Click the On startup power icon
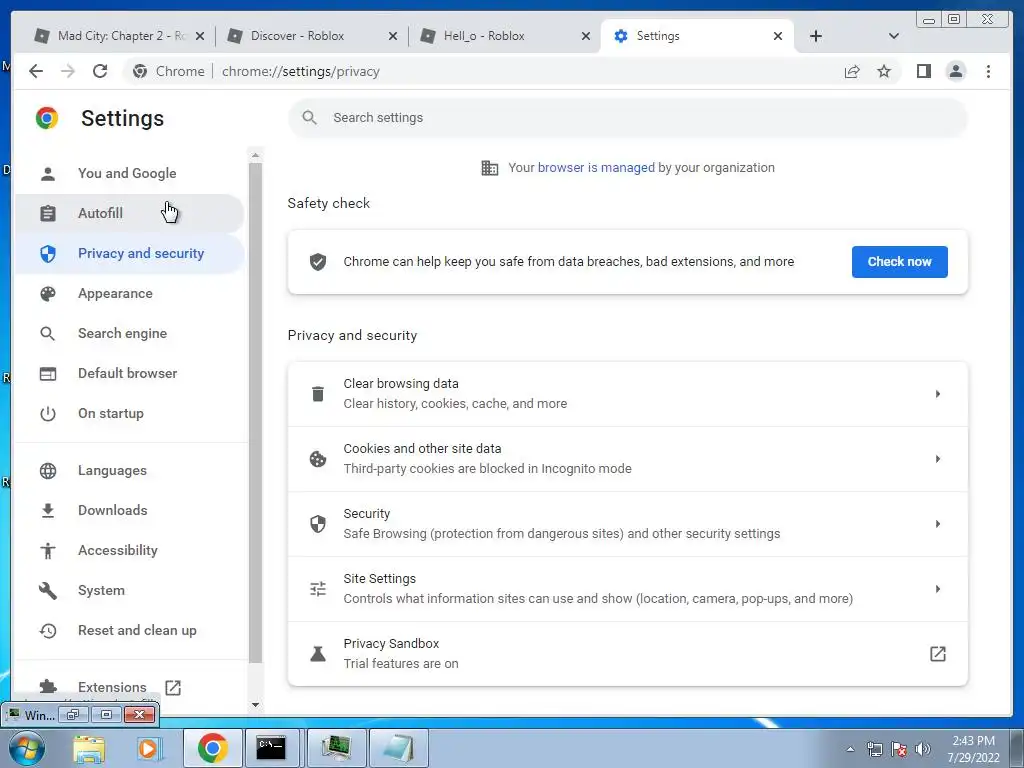The height and width of the screenshot is (768, 1024). click(48, 413)
